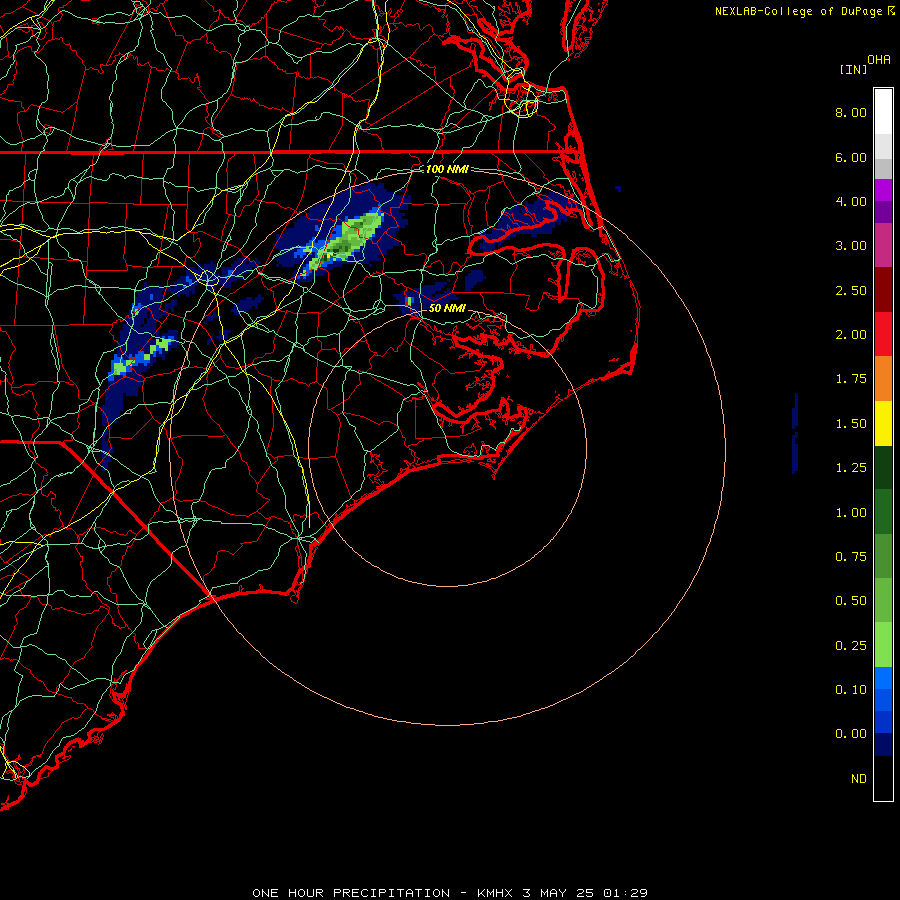Select the 1.75 legend value

click(851, 379)
